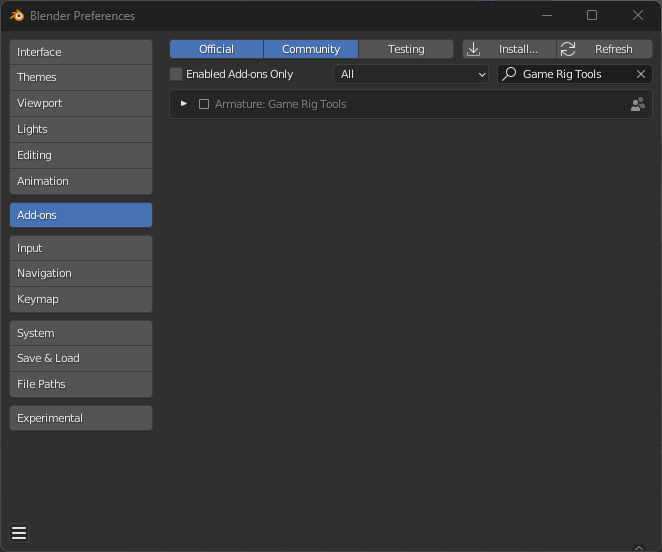Open the Interface preferences section
Screen dimensions: 662x552
click(x=81, y=52)
